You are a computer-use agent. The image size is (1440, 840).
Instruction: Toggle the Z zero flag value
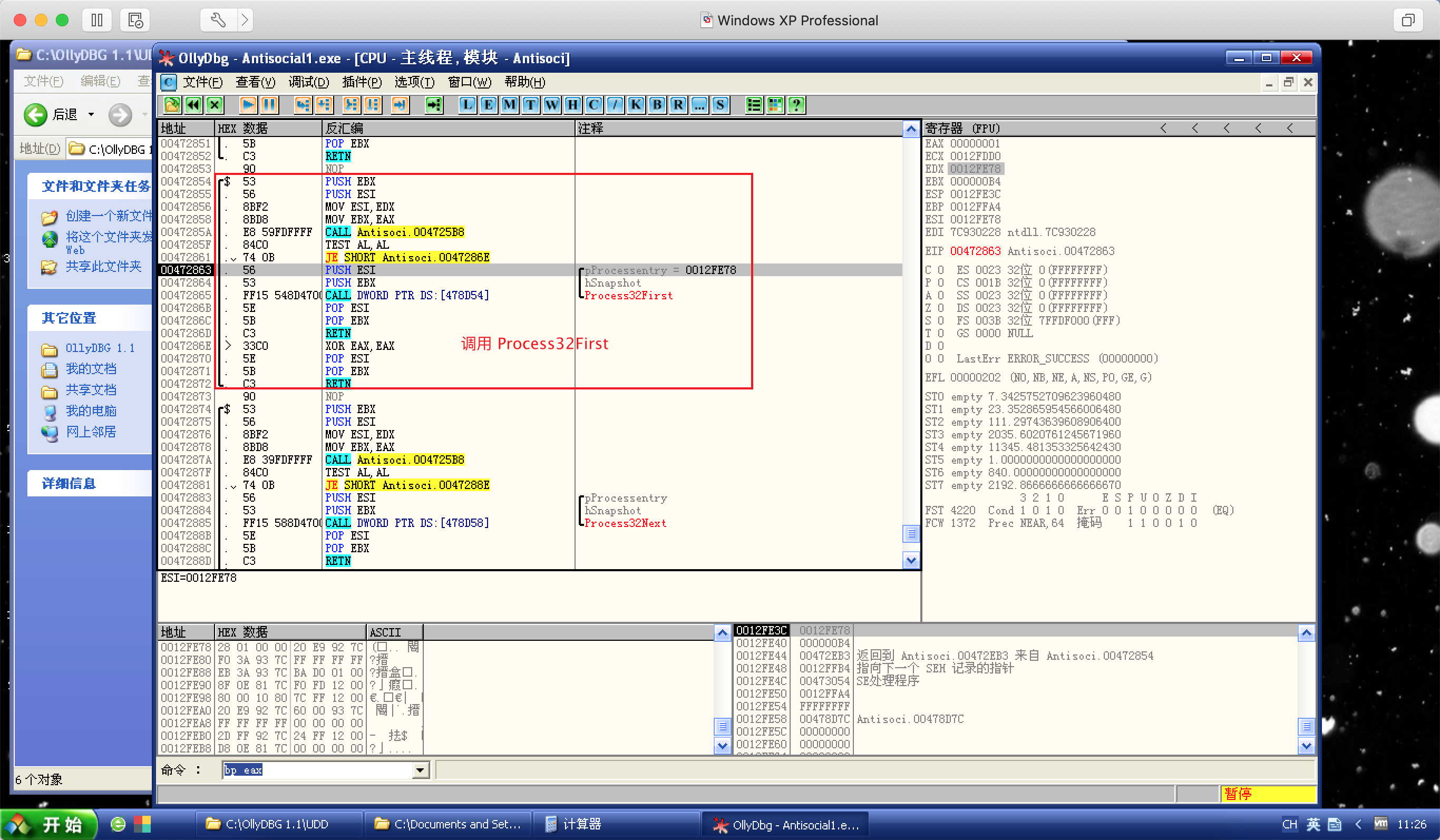[940, 308]
